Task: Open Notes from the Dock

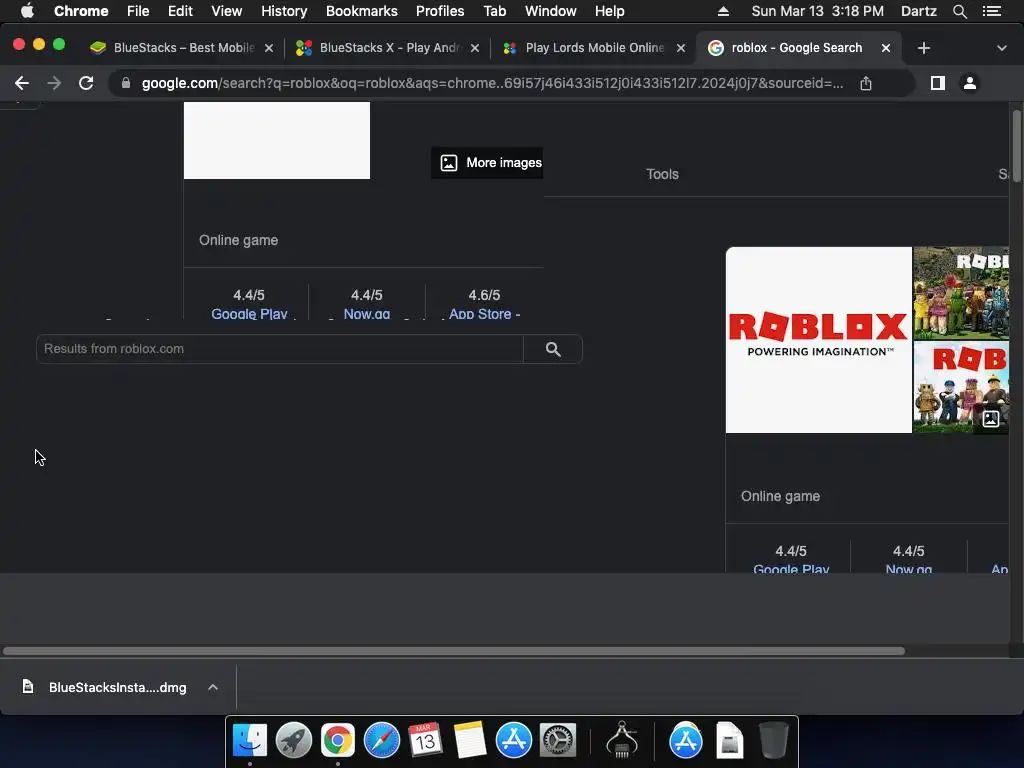Action: tap(470, 741)
